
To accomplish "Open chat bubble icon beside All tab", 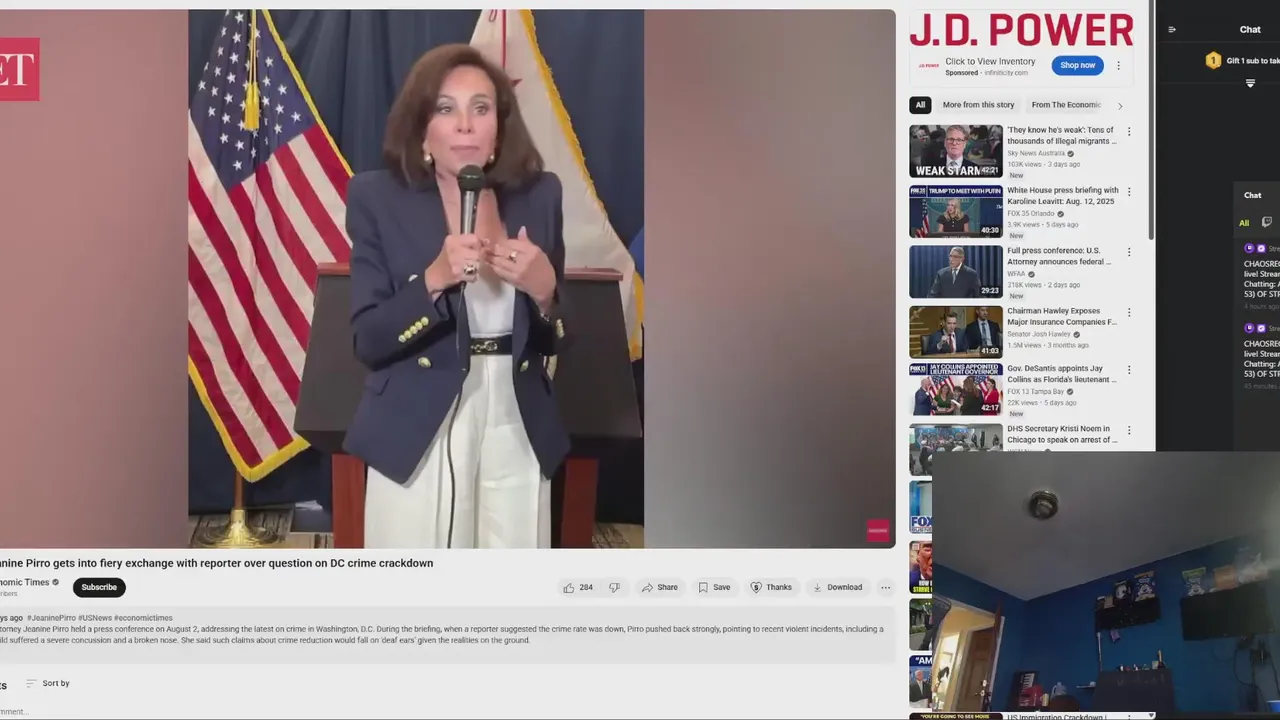I will (1267, 222).
